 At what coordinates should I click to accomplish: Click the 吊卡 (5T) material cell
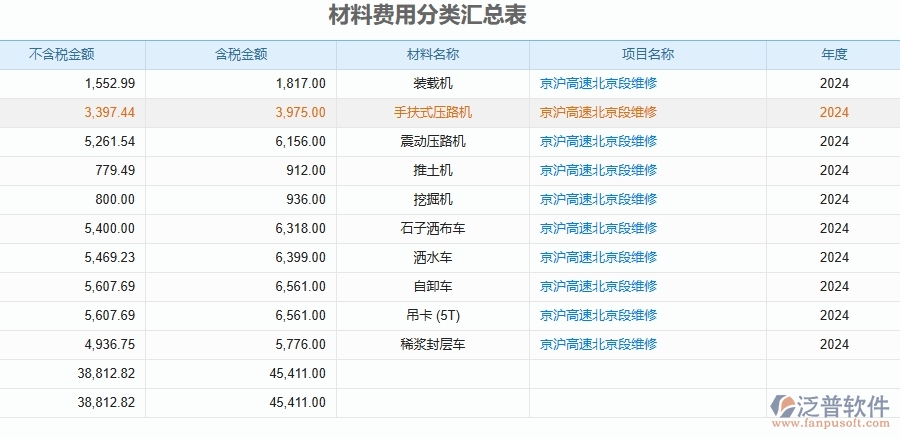[x=432, y=316]
